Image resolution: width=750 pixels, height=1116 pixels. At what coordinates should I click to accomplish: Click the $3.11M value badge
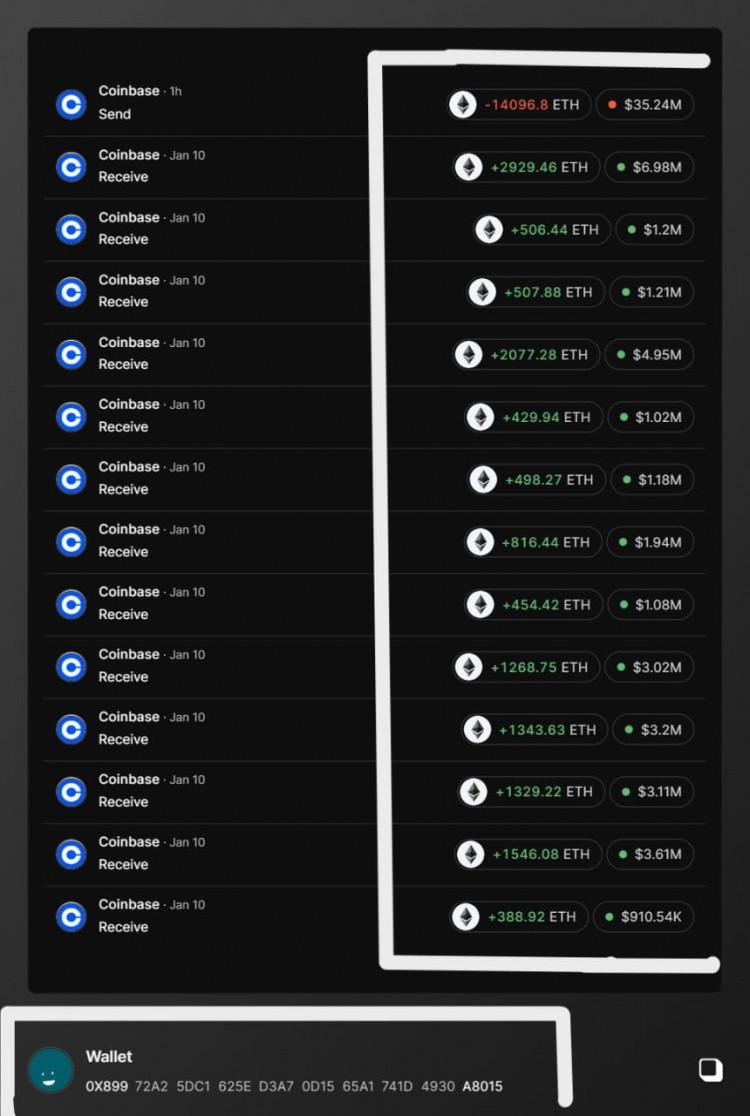pos(653,792)
